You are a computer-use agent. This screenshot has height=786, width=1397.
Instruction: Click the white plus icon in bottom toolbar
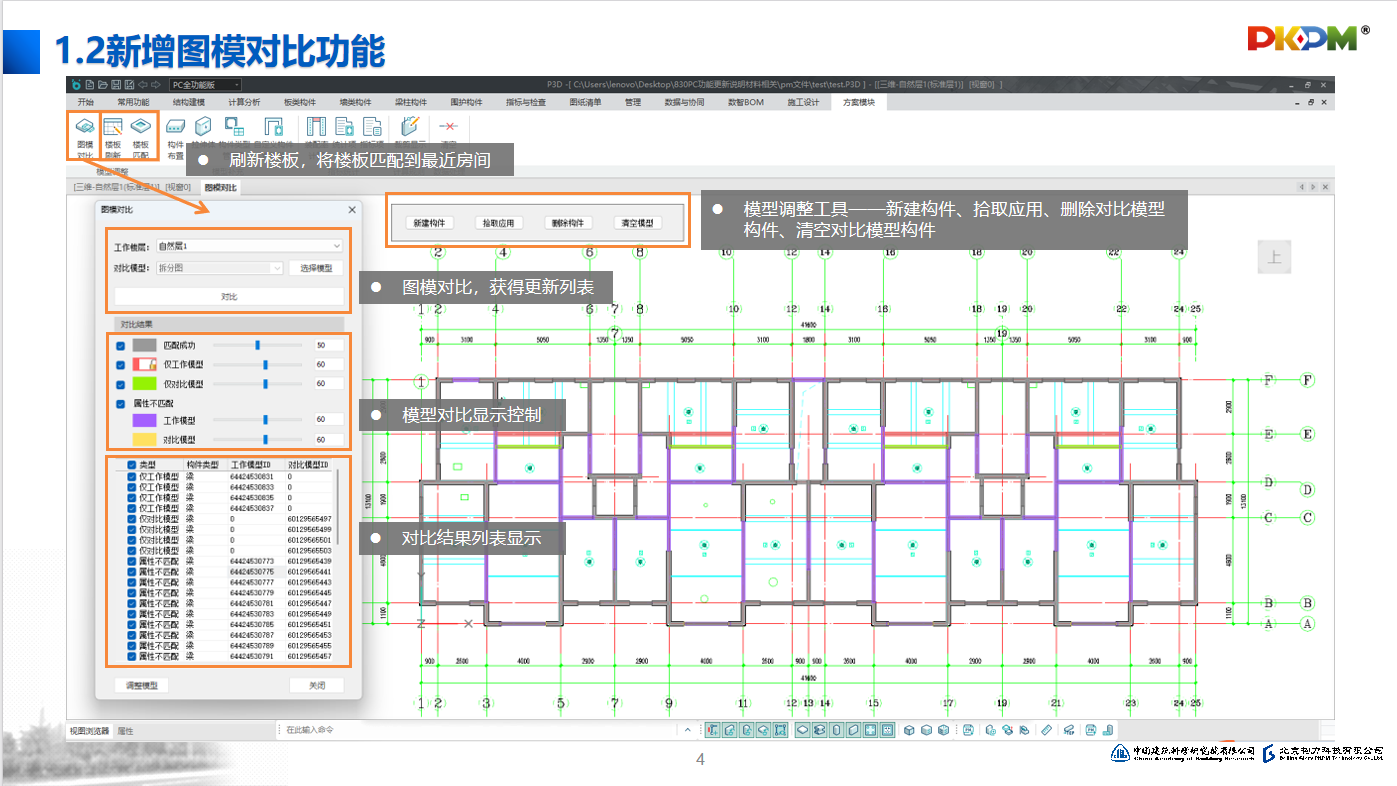coord(871,730)
